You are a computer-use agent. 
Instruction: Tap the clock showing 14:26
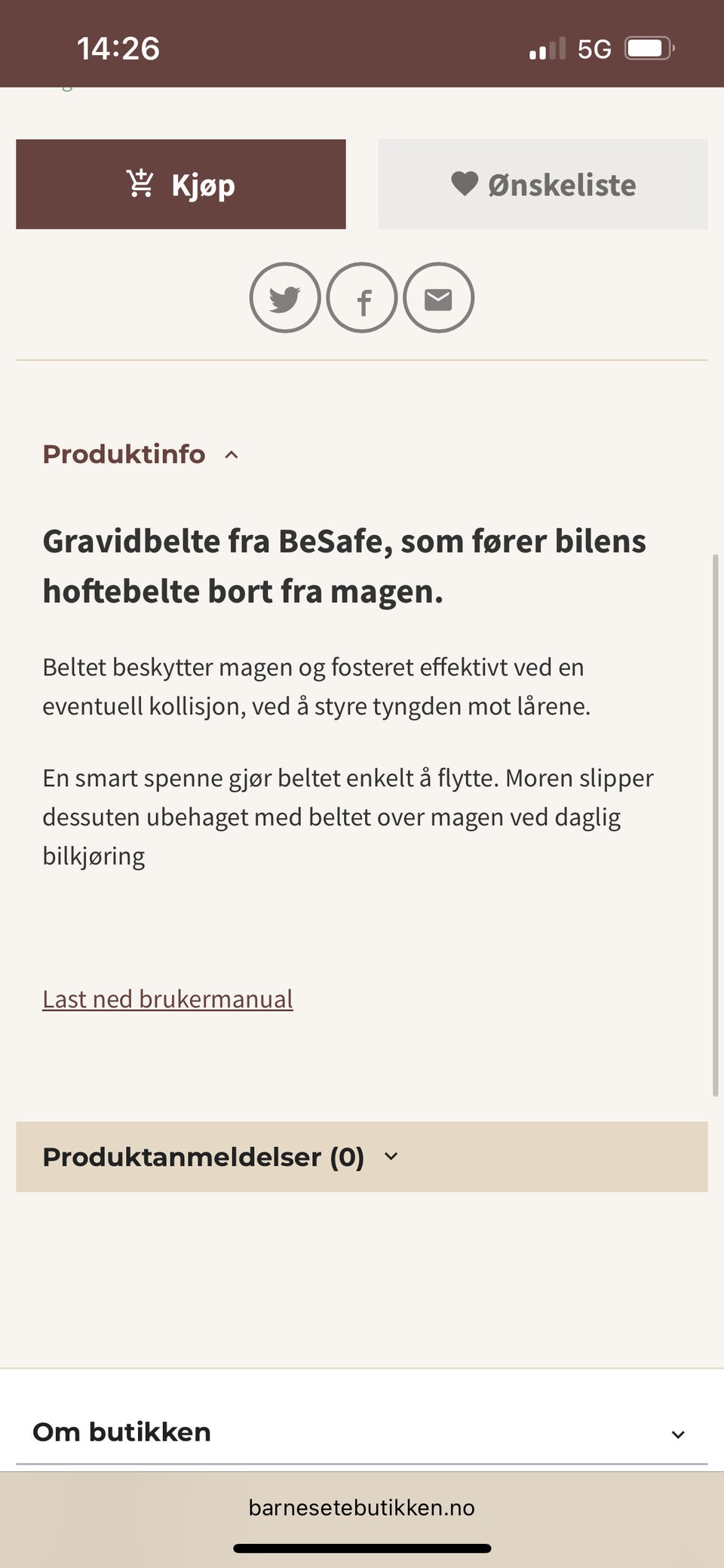point(118,47)
